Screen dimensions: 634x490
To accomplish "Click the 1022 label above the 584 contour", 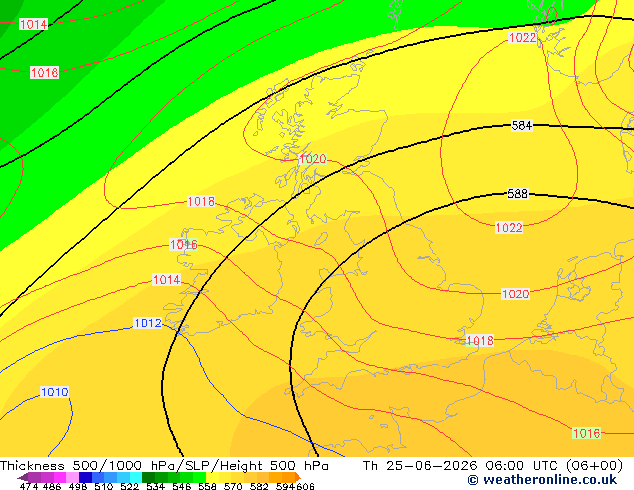I will point(522,38).
